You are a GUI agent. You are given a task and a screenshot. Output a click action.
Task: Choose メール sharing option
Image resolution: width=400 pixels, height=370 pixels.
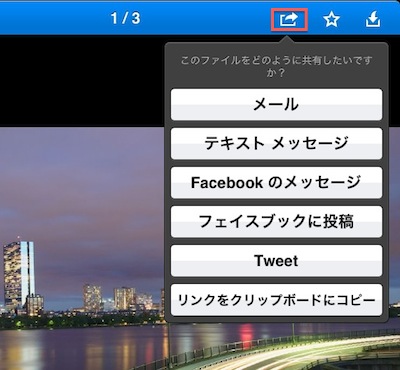[276, 104]
